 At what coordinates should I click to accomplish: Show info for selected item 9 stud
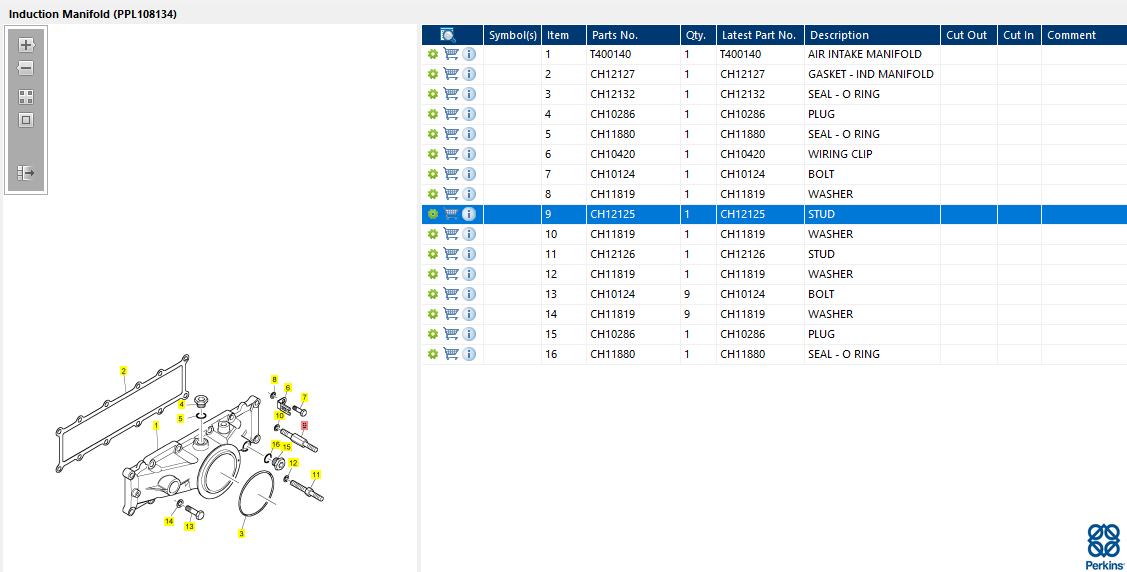coord(469,214)
